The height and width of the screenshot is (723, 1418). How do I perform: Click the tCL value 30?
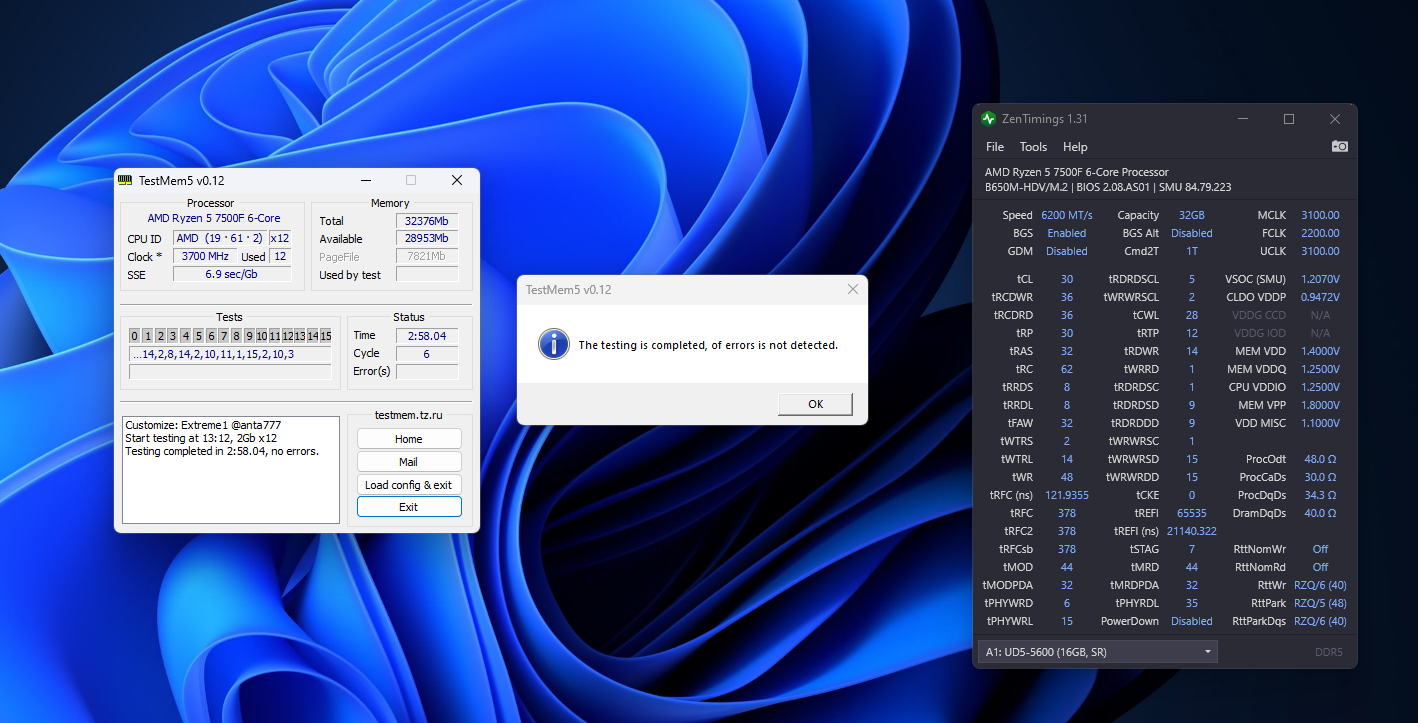1067,279
